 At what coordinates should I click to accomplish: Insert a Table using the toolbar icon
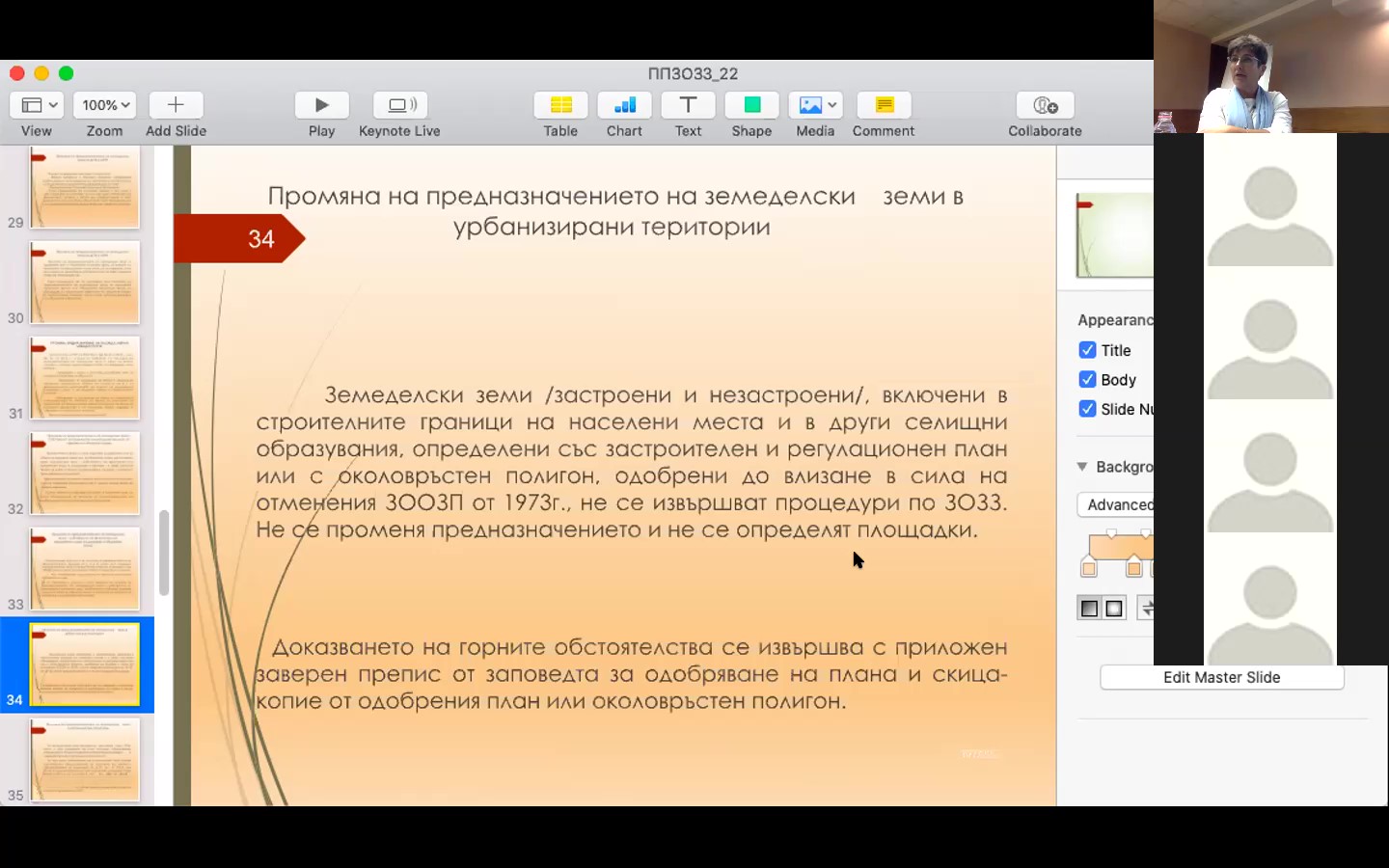(x=560, y=105)
